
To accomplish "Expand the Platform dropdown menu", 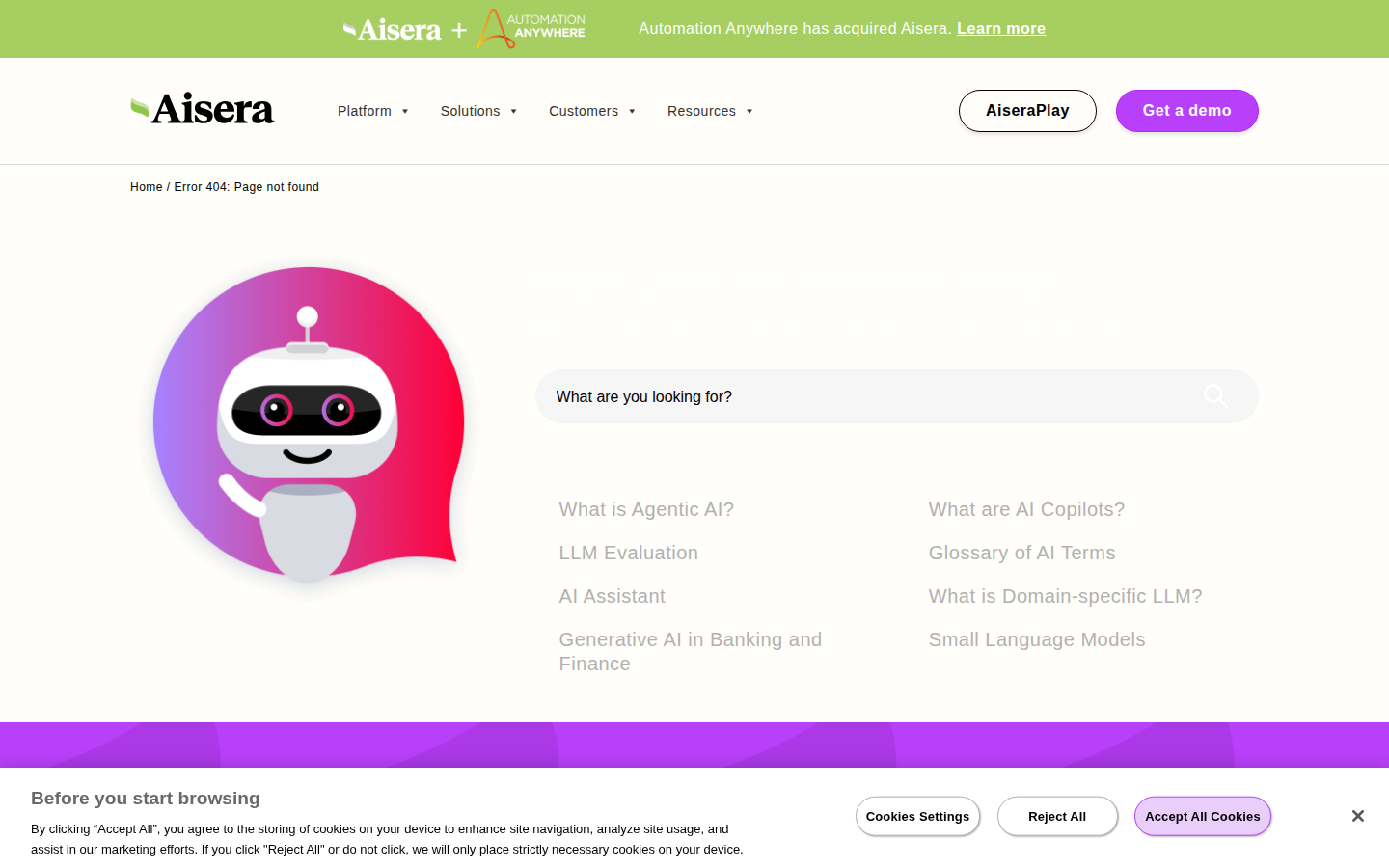I will pos(373,111).
